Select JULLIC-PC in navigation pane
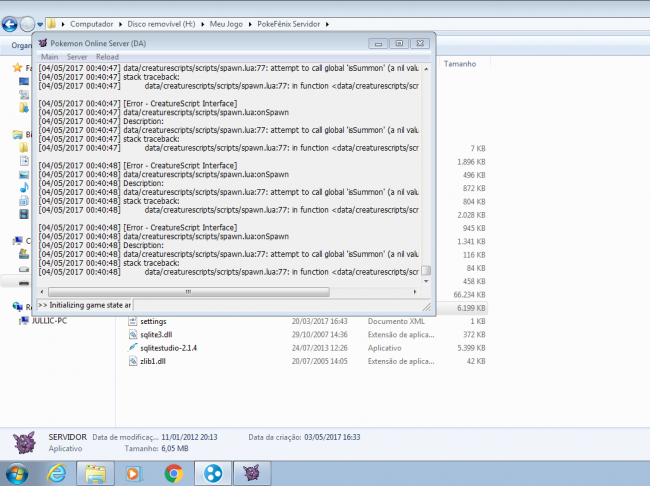 (x=49, y=321)
